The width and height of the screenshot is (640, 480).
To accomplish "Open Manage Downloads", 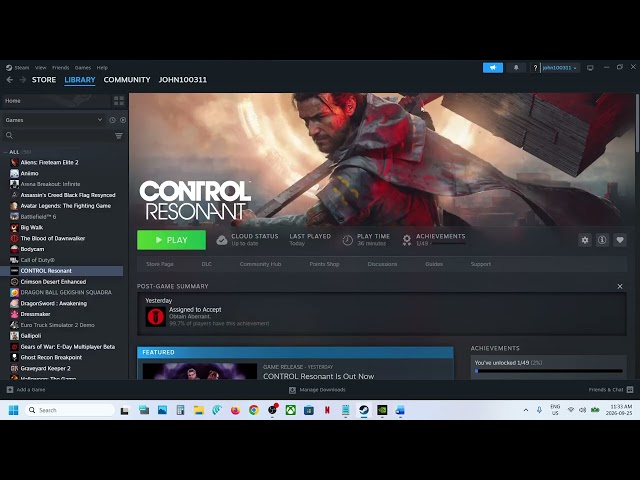I will (x=317, y=390).
